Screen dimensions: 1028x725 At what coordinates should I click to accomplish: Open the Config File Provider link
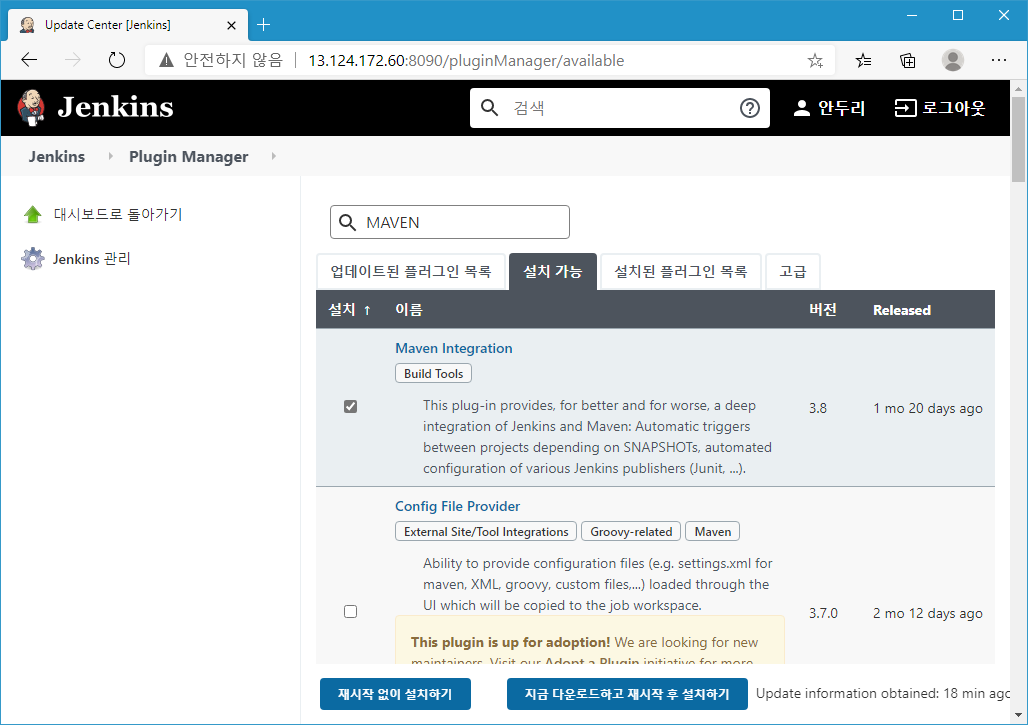click(457, 506)
